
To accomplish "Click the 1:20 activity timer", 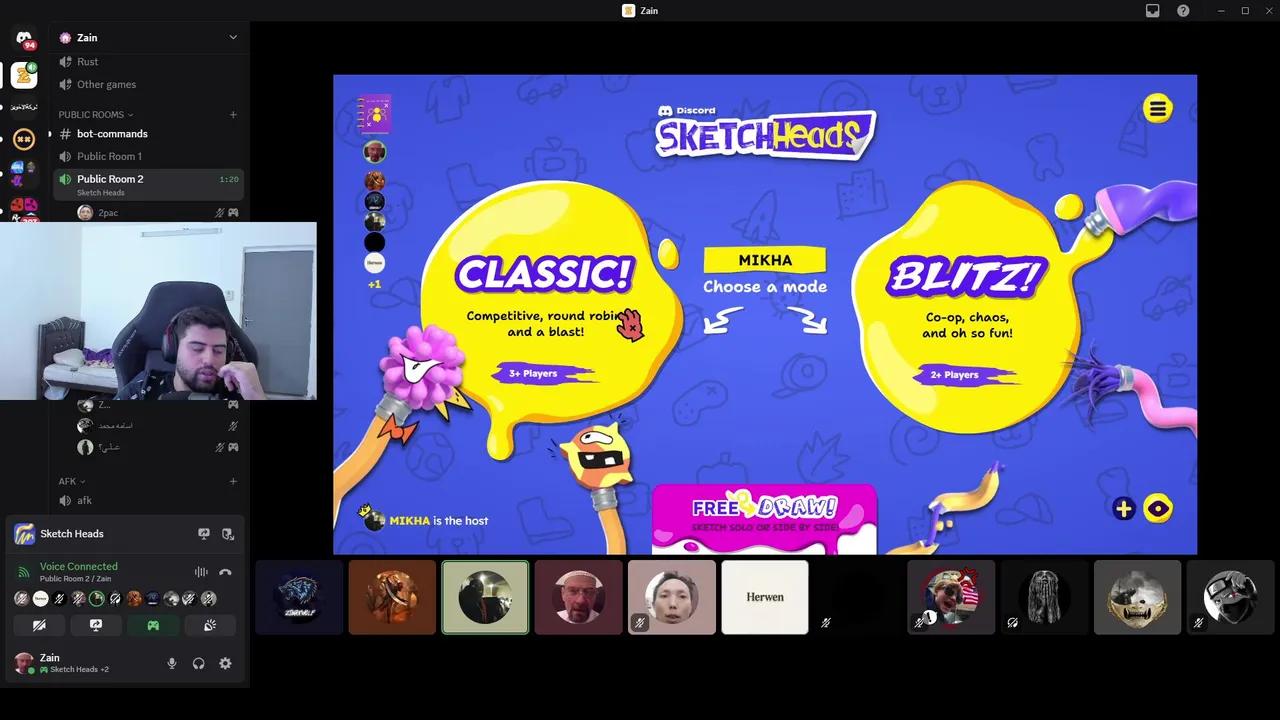I will pos(229,180).
